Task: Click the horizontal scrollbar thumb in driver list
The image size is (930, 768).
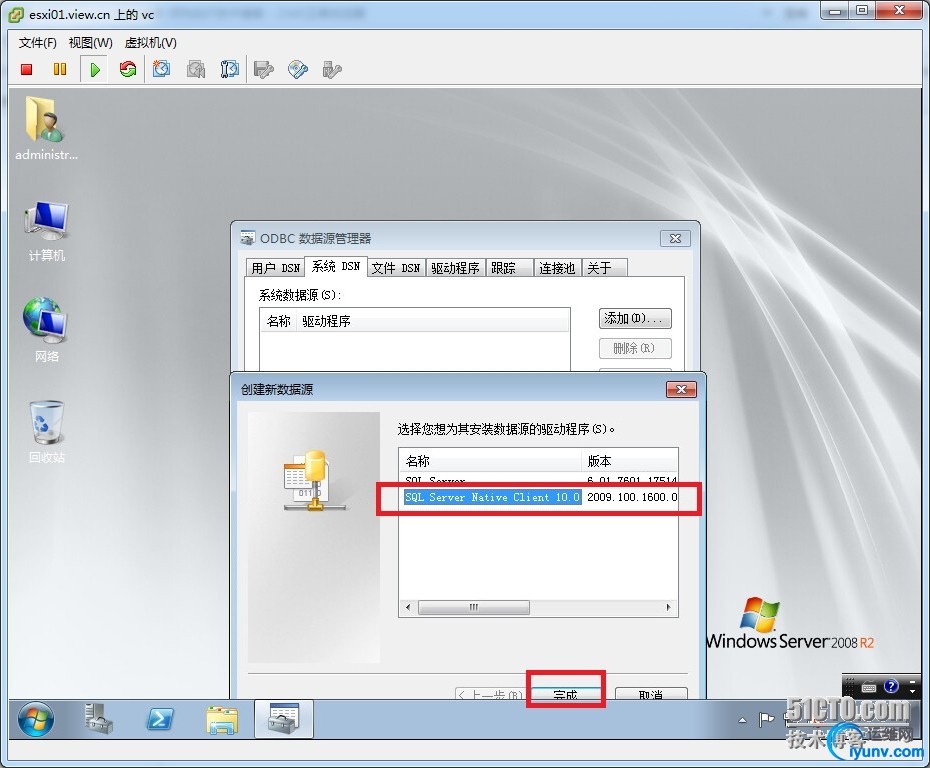Action: pos(473,607)
